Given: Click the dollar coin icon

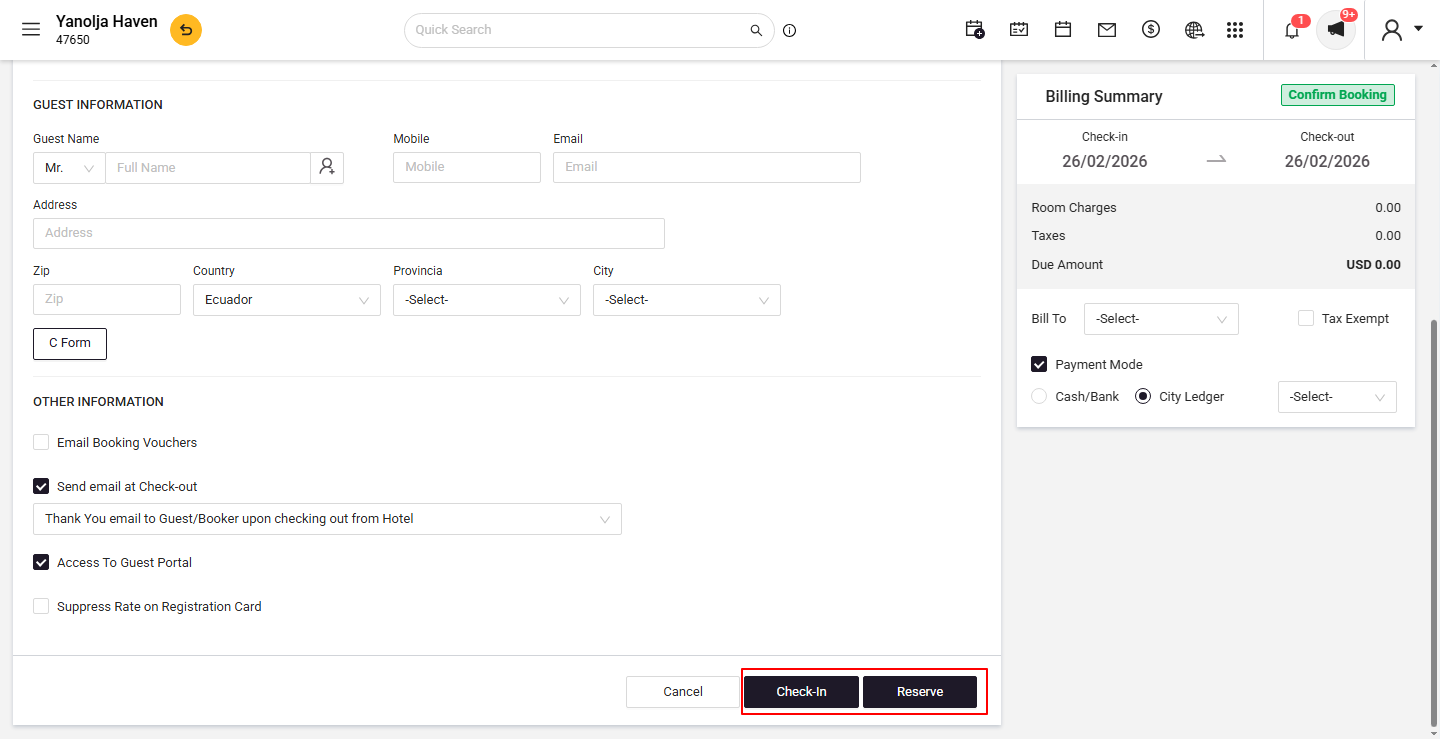Looking at the screenshot, I should tap(1151, 30).
